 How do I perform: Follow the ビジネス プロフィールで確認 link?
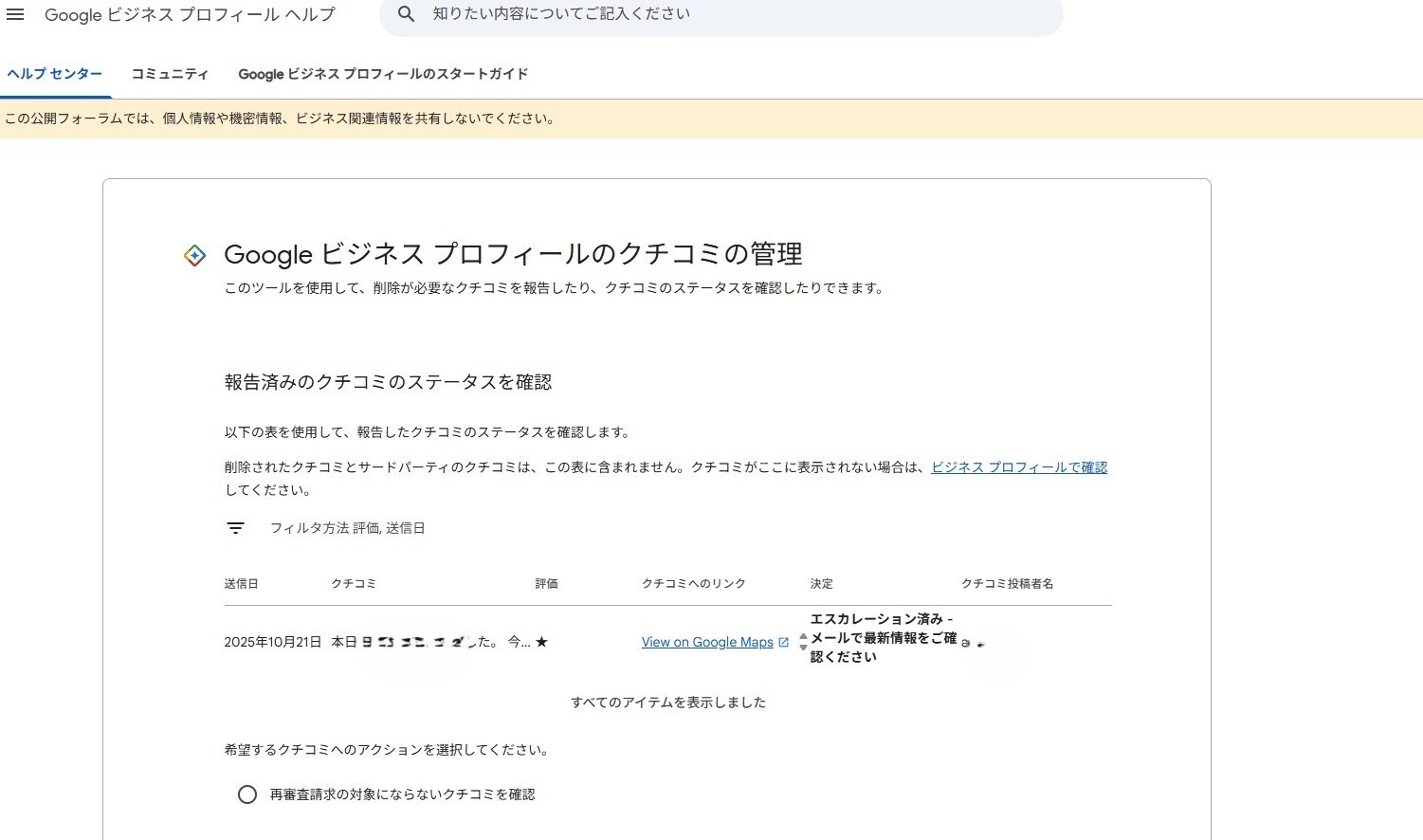1019,467
